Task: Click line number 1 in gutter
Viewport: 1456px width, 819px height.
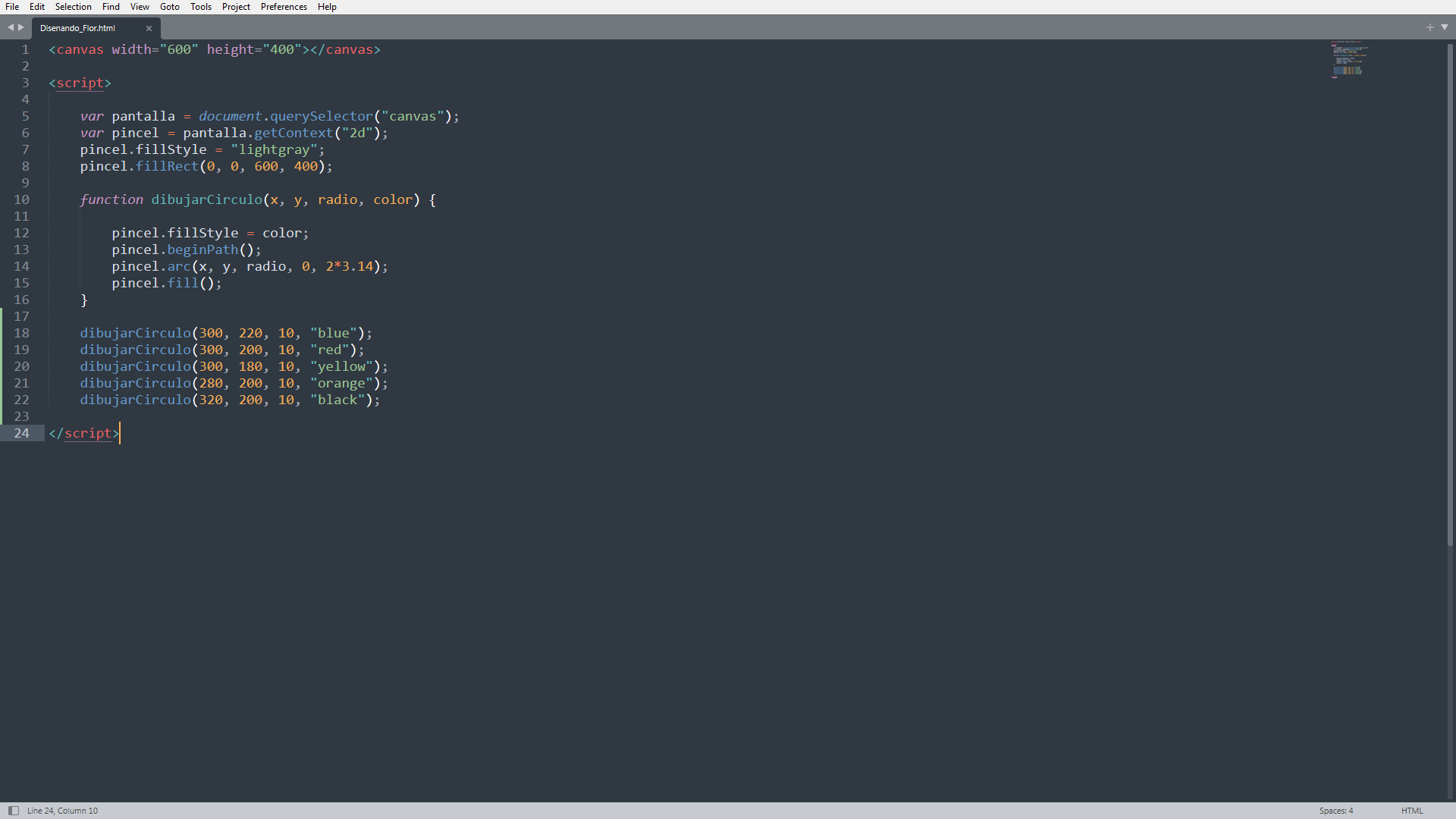Action: [x=25, y=49]
